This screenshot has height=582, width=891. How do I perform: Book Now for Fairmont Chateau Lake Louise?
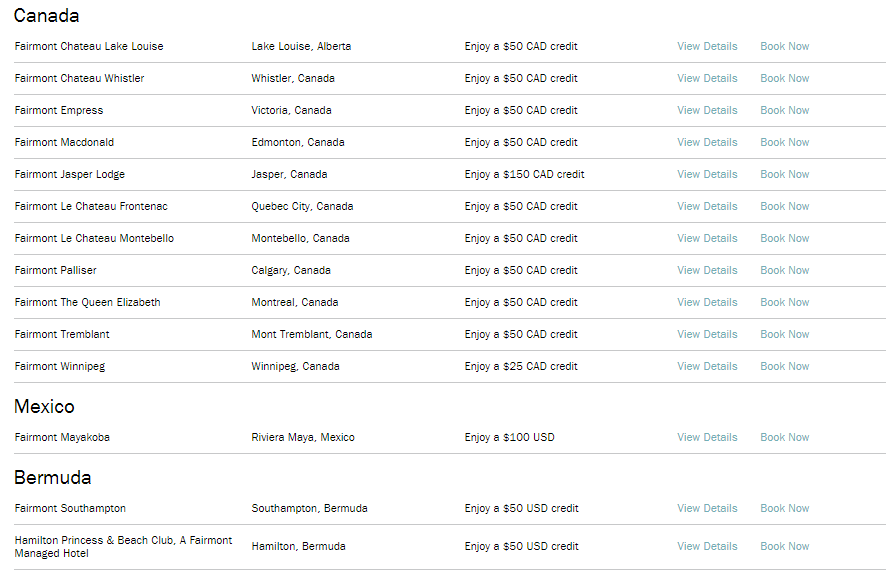point(784,46)
